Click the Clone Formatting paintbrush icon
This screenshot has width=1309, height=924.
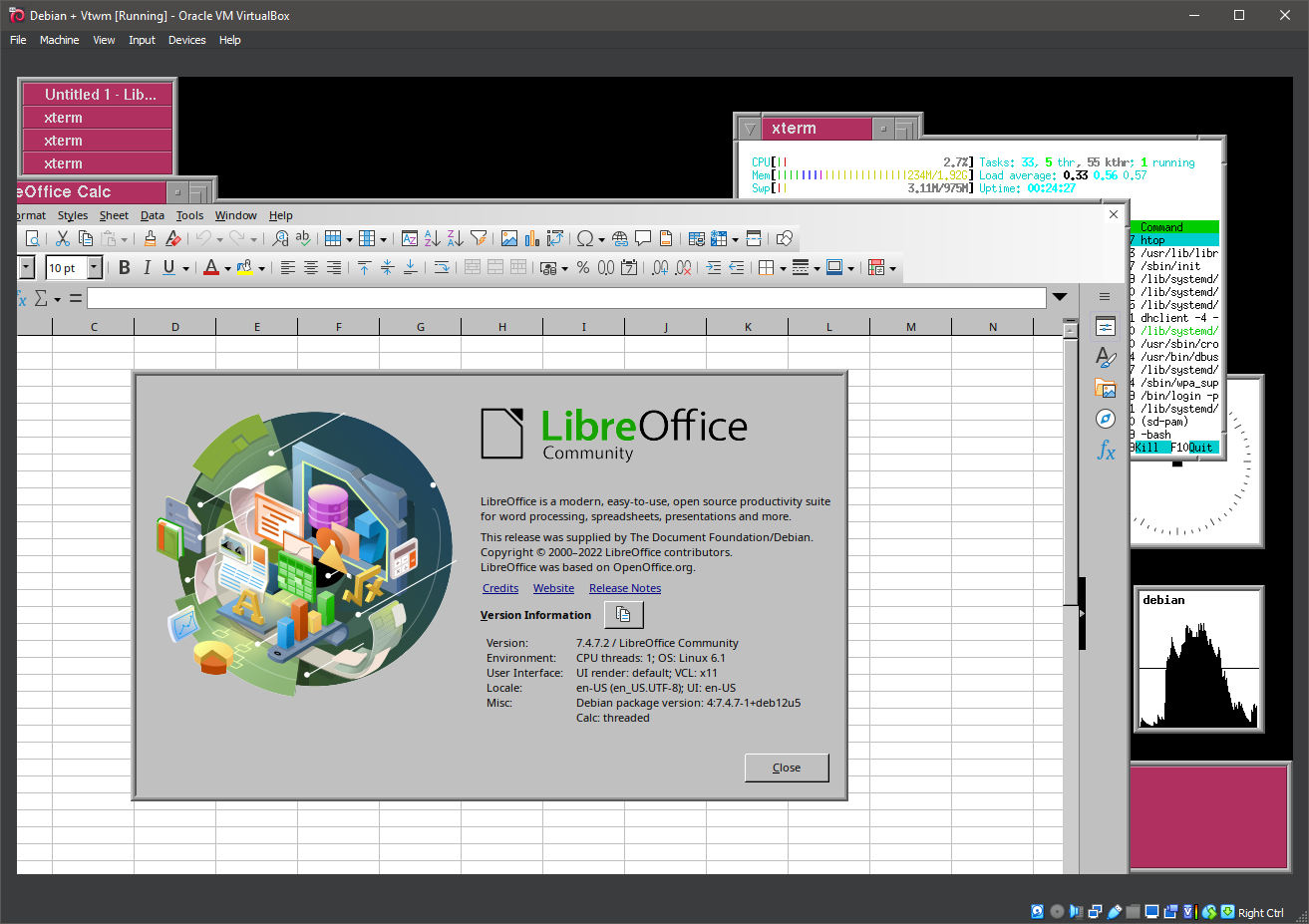(150, 238)
